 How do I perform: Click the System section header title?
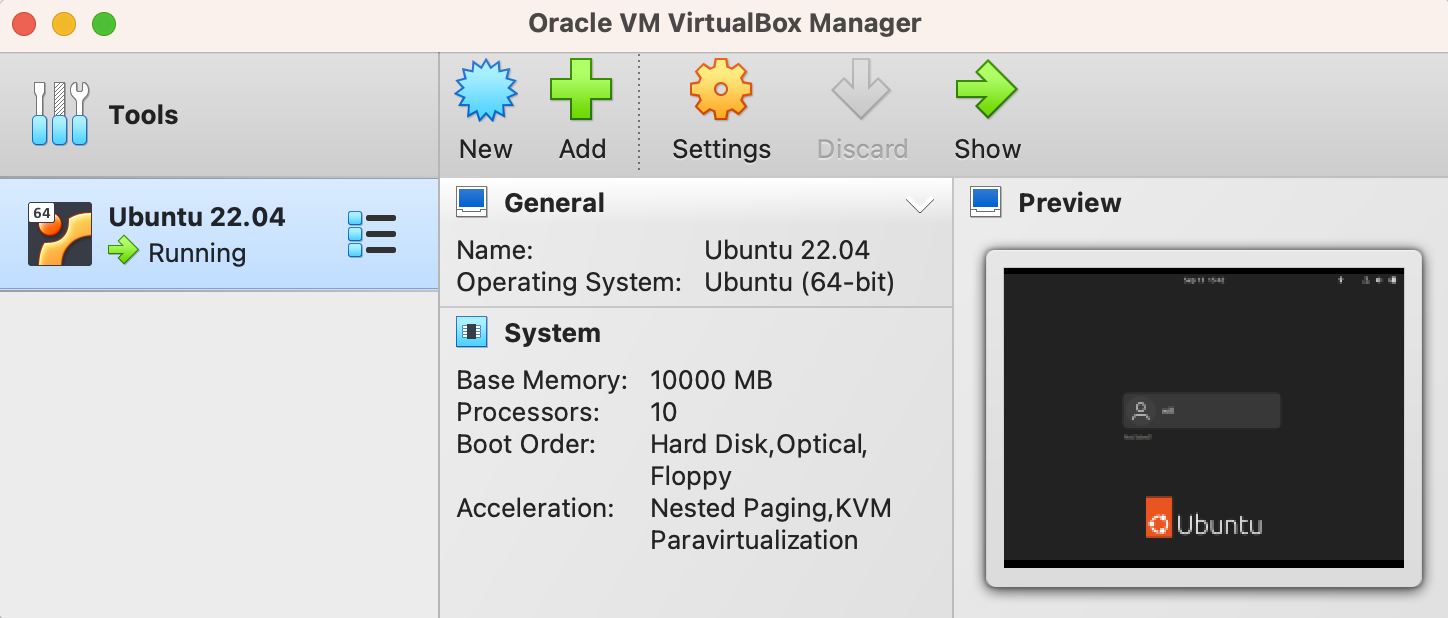(x=552, y=333)
